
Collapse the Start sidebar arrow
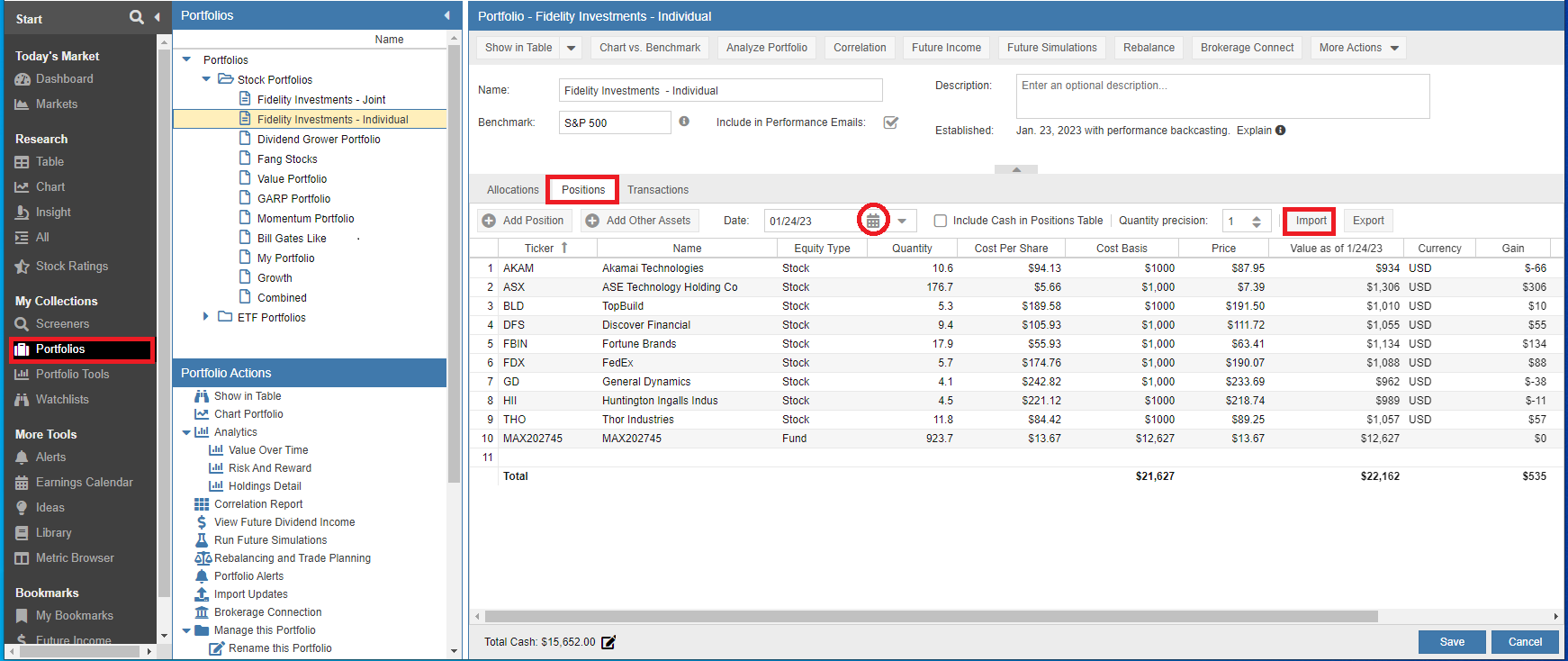coord(157,17)
